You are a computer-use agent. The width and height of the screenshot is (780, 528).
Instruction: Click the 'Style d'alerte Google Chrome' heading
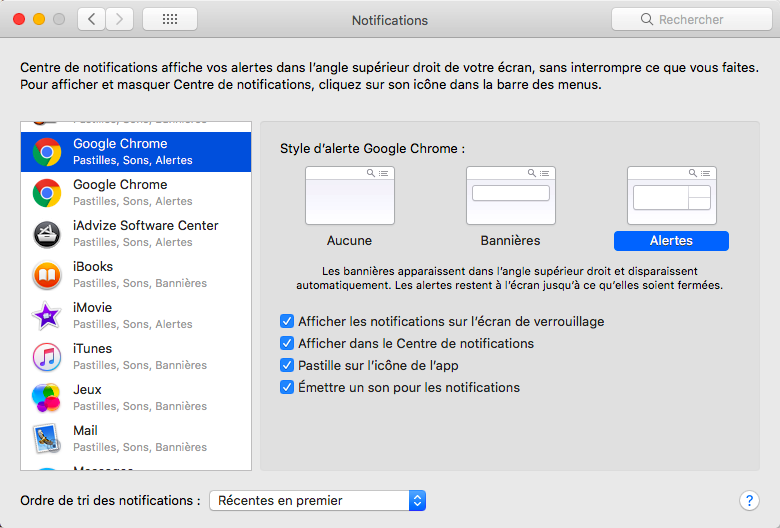(372, 149)
